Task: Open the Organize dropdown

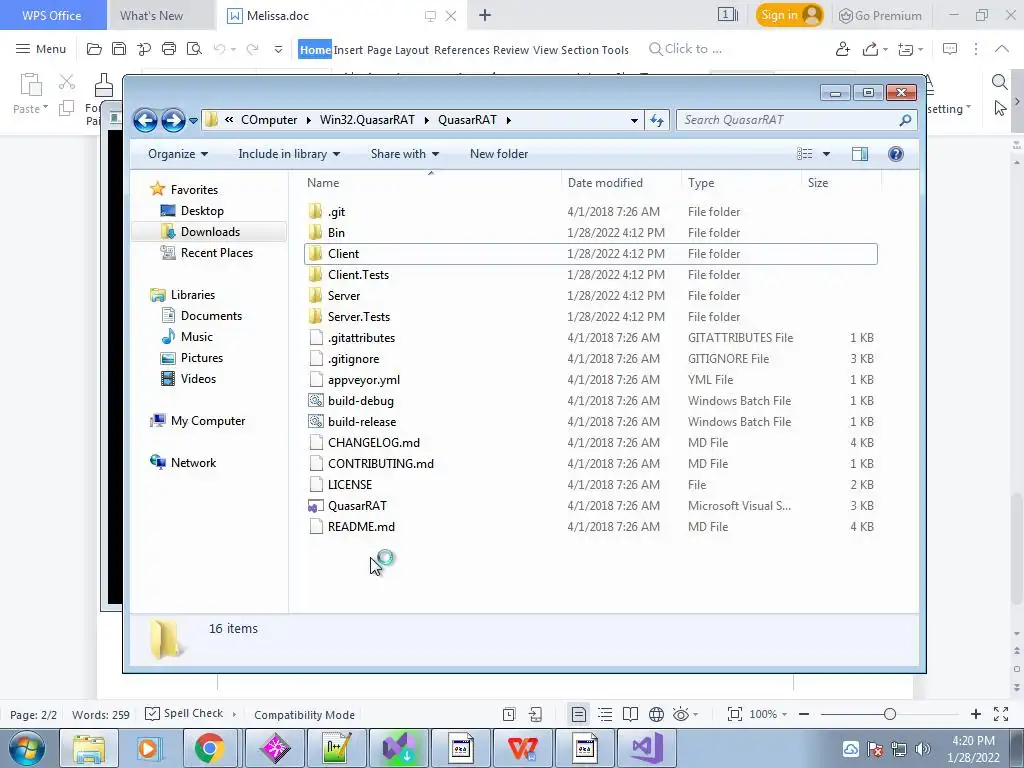Action: click(x=178, y=154)
